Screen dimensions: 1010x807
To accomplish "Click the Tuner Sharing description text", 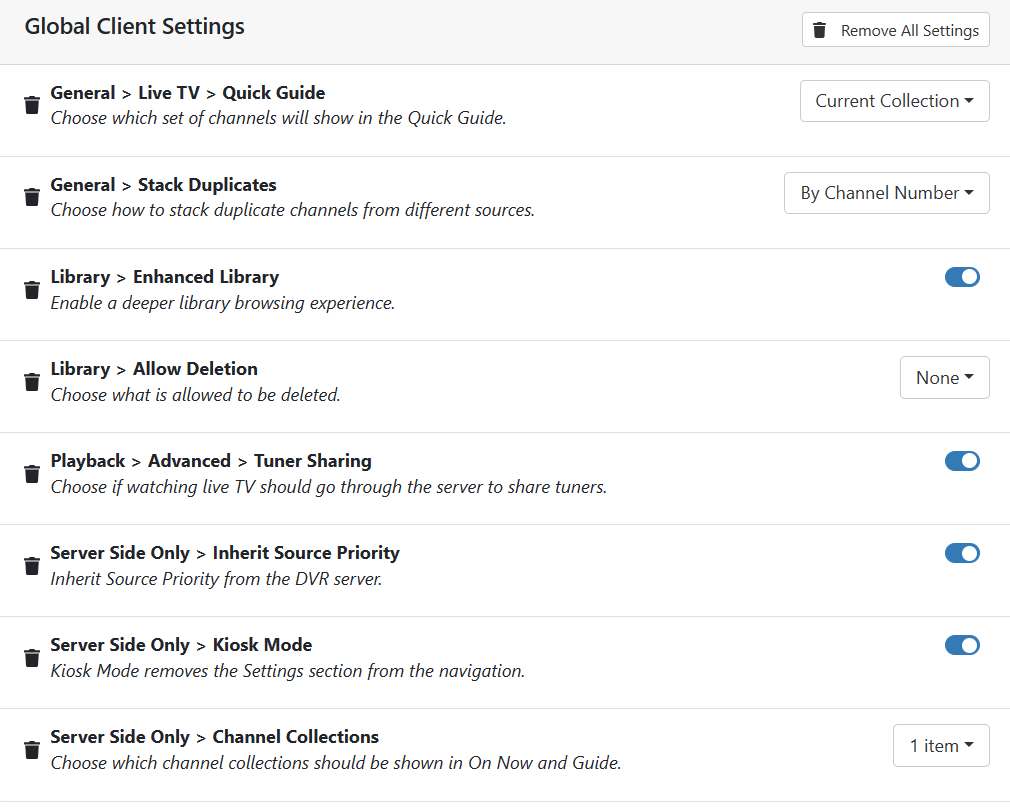I will click(x=328, y=487).
